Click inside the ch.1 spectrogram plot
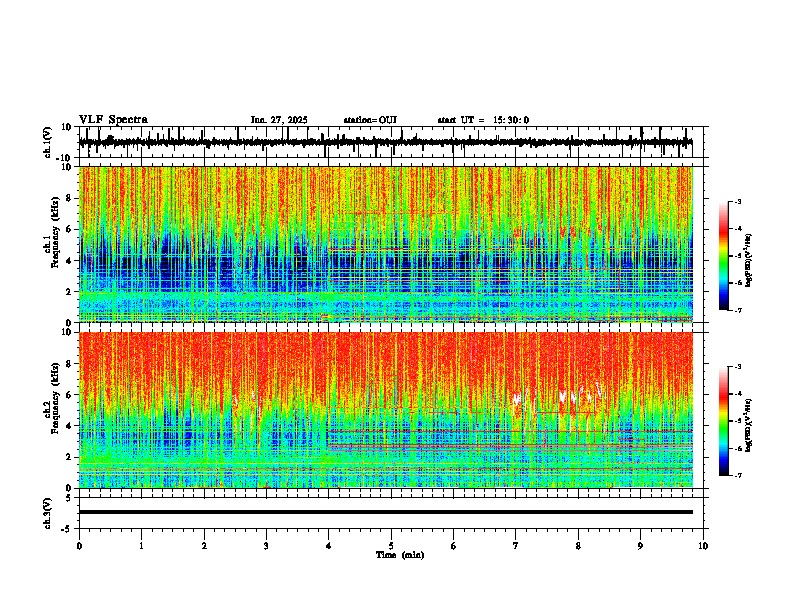This screenshot has width=792, height=612. click(386, 244)
